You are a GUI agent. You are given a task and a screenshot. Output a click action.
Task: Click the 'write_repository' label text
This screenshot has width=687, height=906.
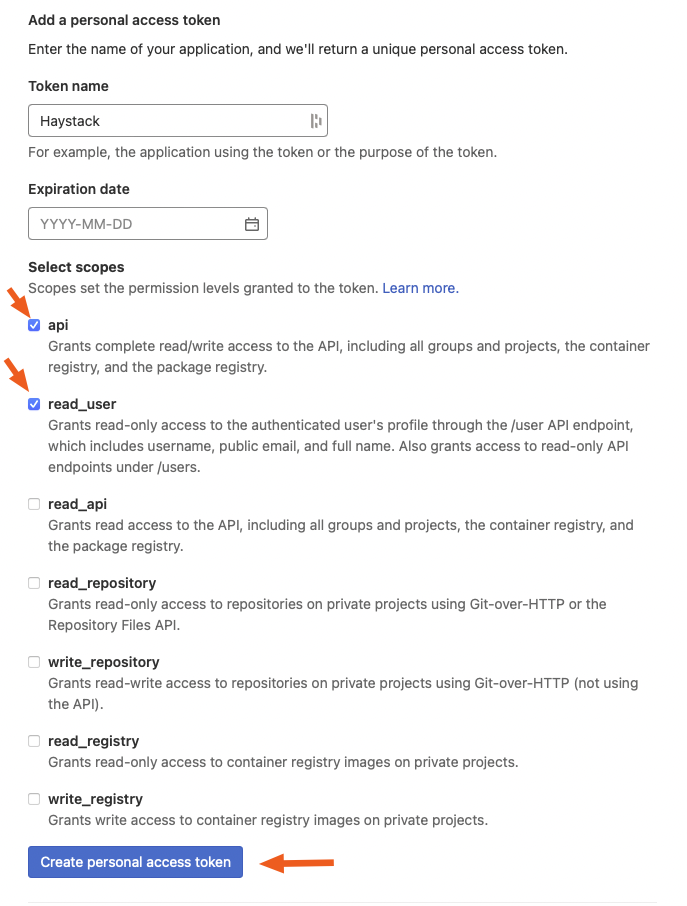103,662
